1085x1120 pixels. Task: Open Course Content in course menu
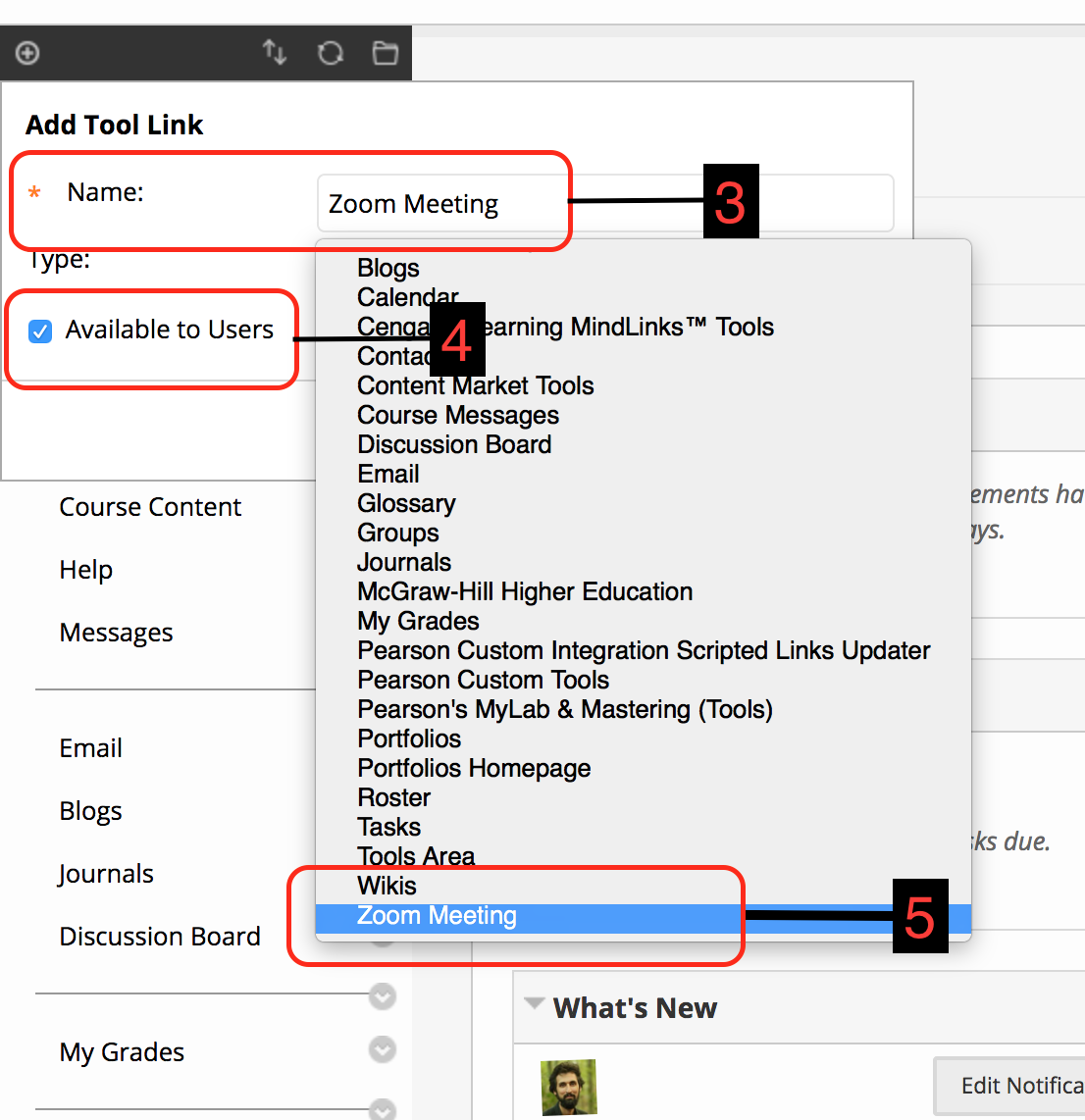150,507
